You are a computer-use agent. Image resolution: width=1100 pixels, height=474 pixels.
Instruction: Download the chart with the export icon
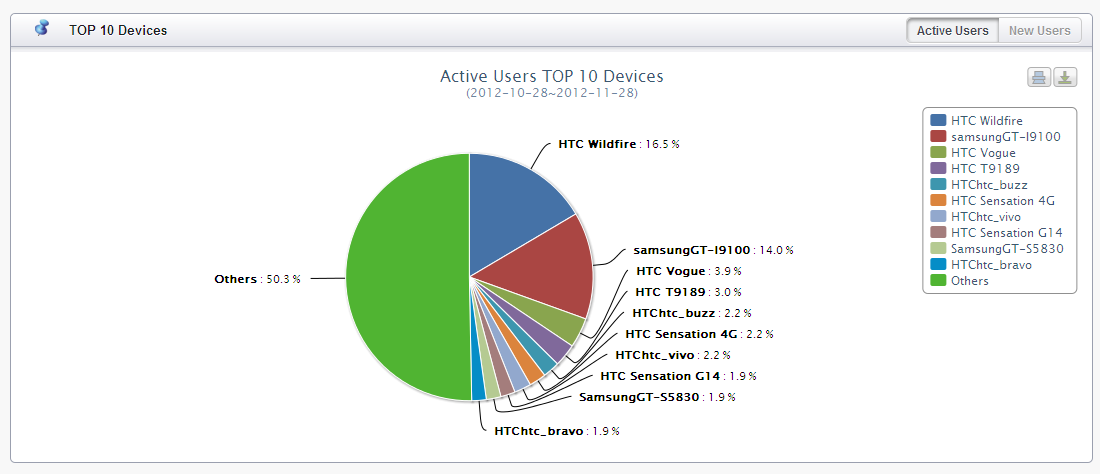click(1066, 77)
